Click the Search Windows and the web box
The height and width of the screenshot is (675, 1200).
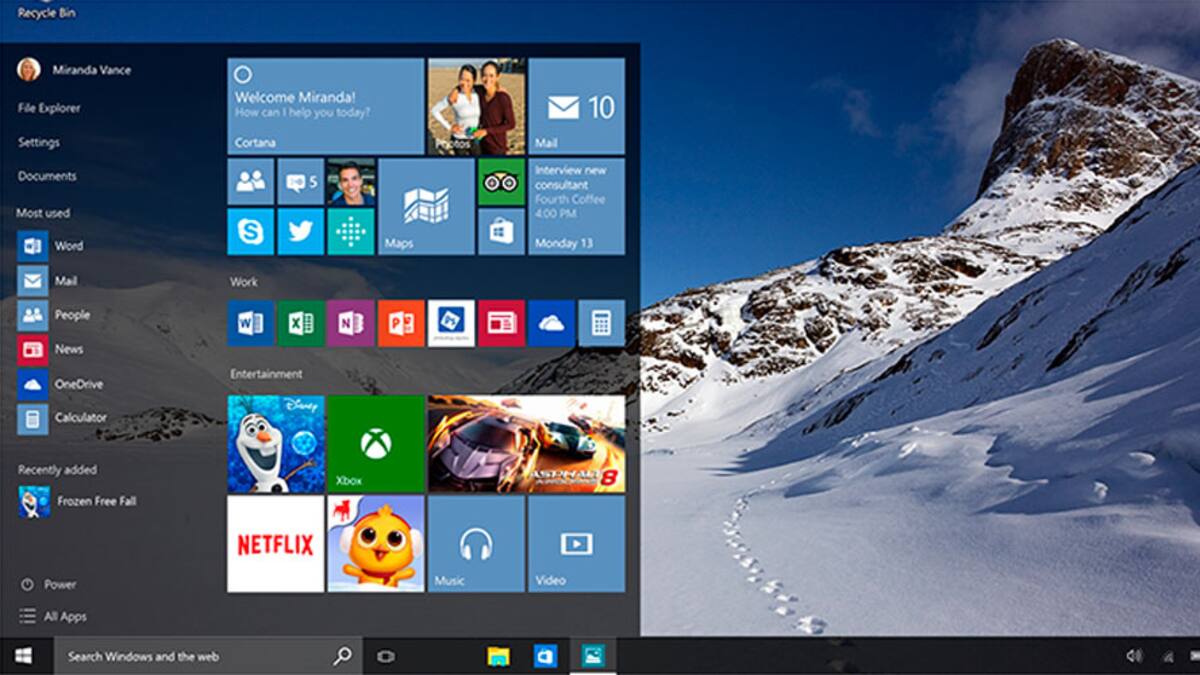click(x=195, y=657)
